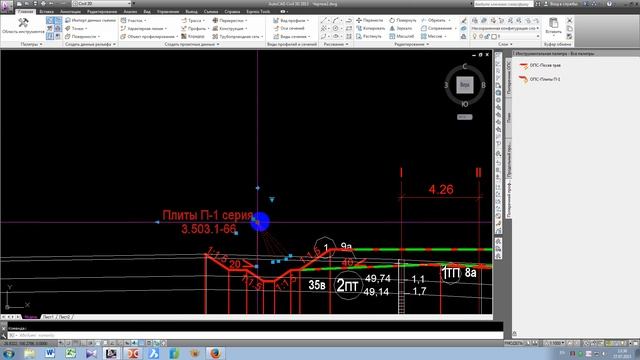Open the Help (Справка) ribbon tab
640x360 pixels.
pos(232,11)
